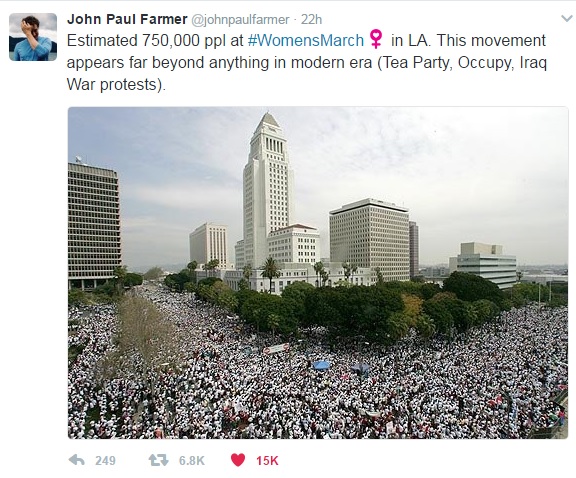This screenshot has height=478, width=576.
Task: Click the blue umbrella in the crowd photo
Action: pos(321,365)
